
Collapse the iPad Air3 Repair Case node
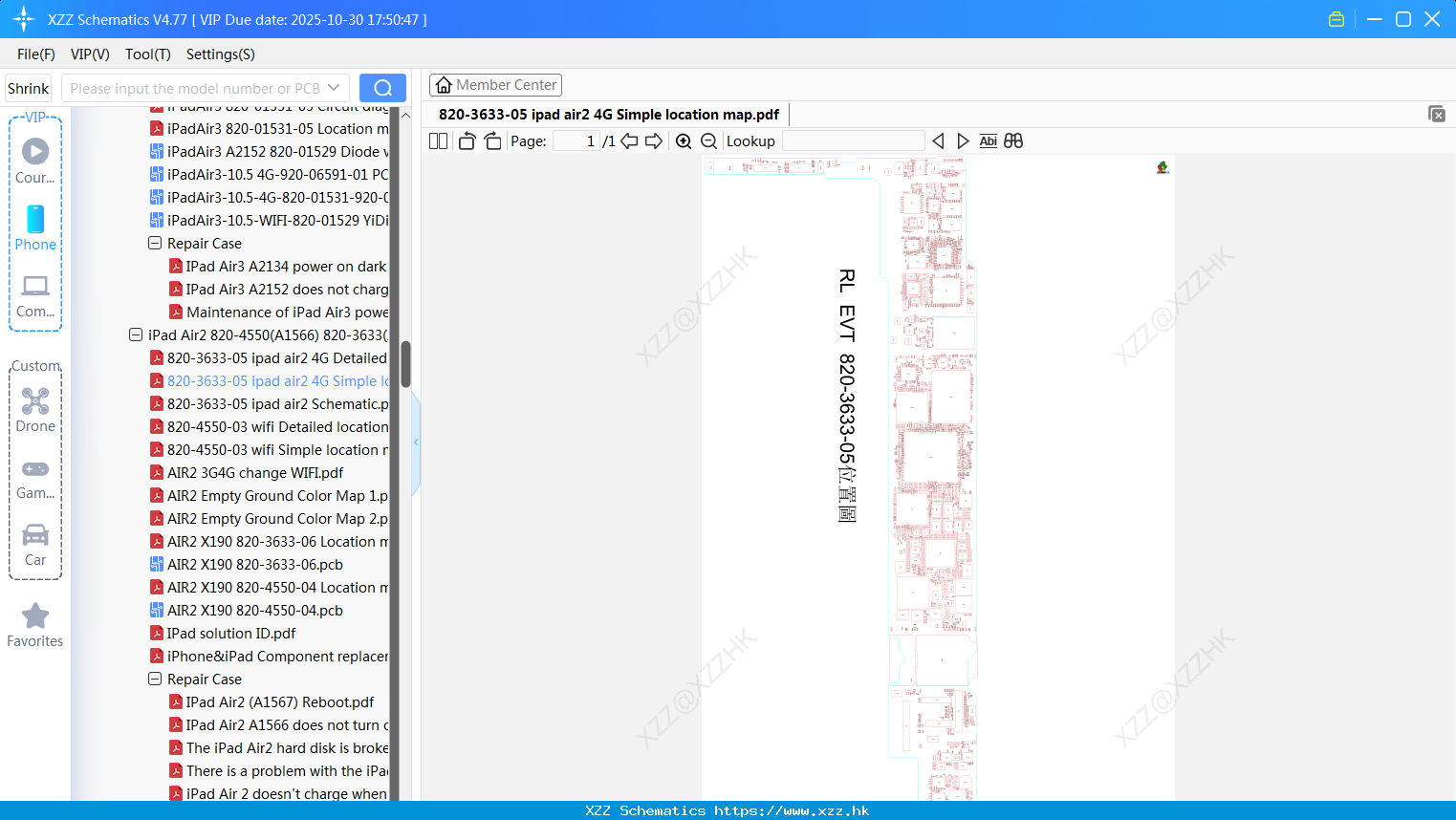[x=155, y=244]
